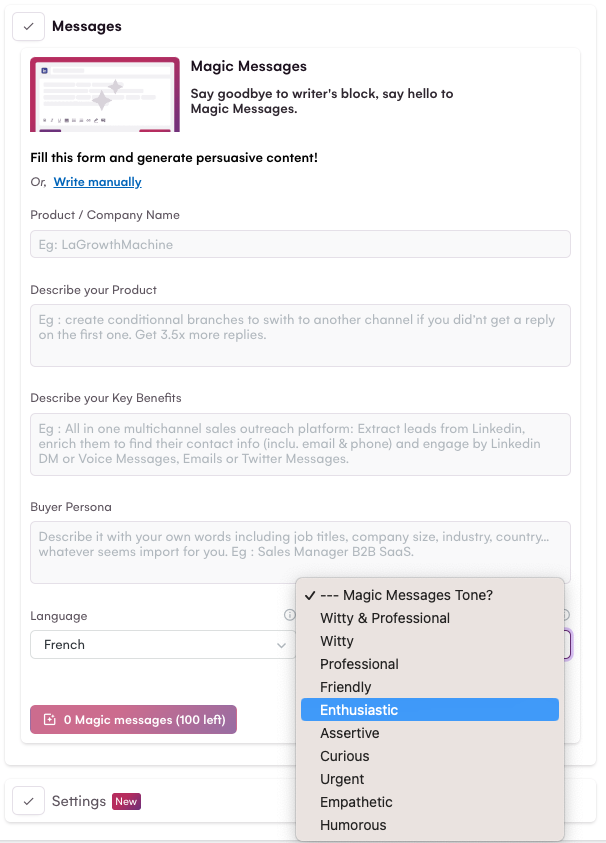Click the Describe your Product text area

click(300, 335)
